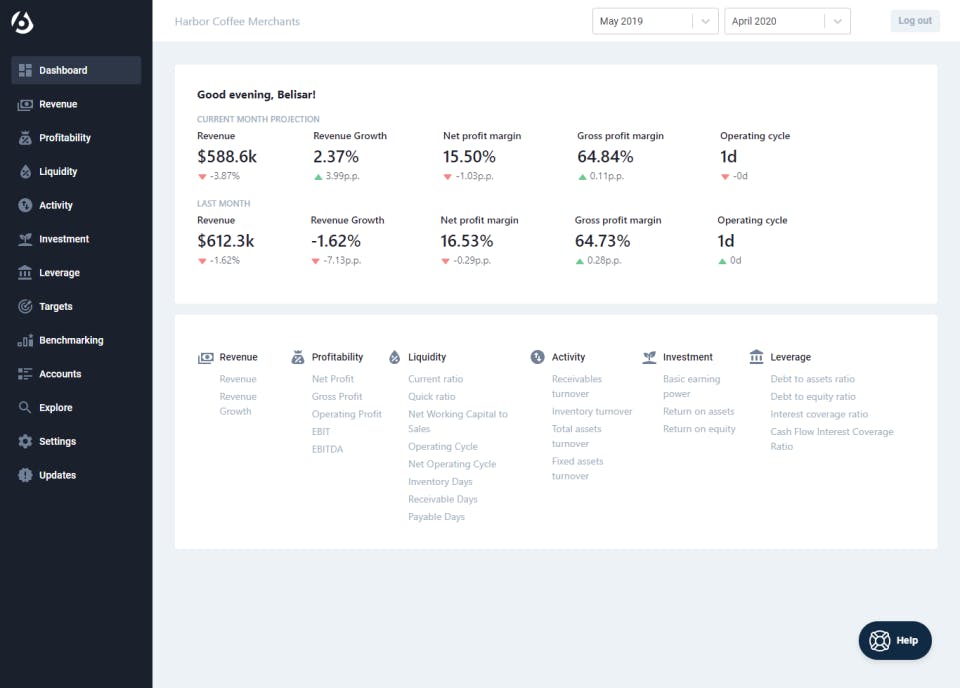Click the Profitability icon in metrics panel
Screen dimensions: 960x688
click(298, 357)
